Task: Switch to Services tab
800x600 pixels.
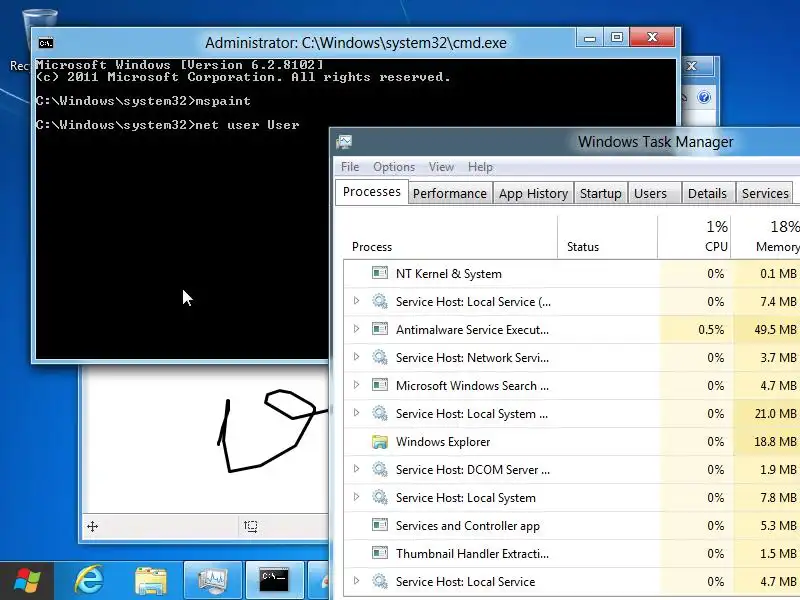Action: coord(765,193)
